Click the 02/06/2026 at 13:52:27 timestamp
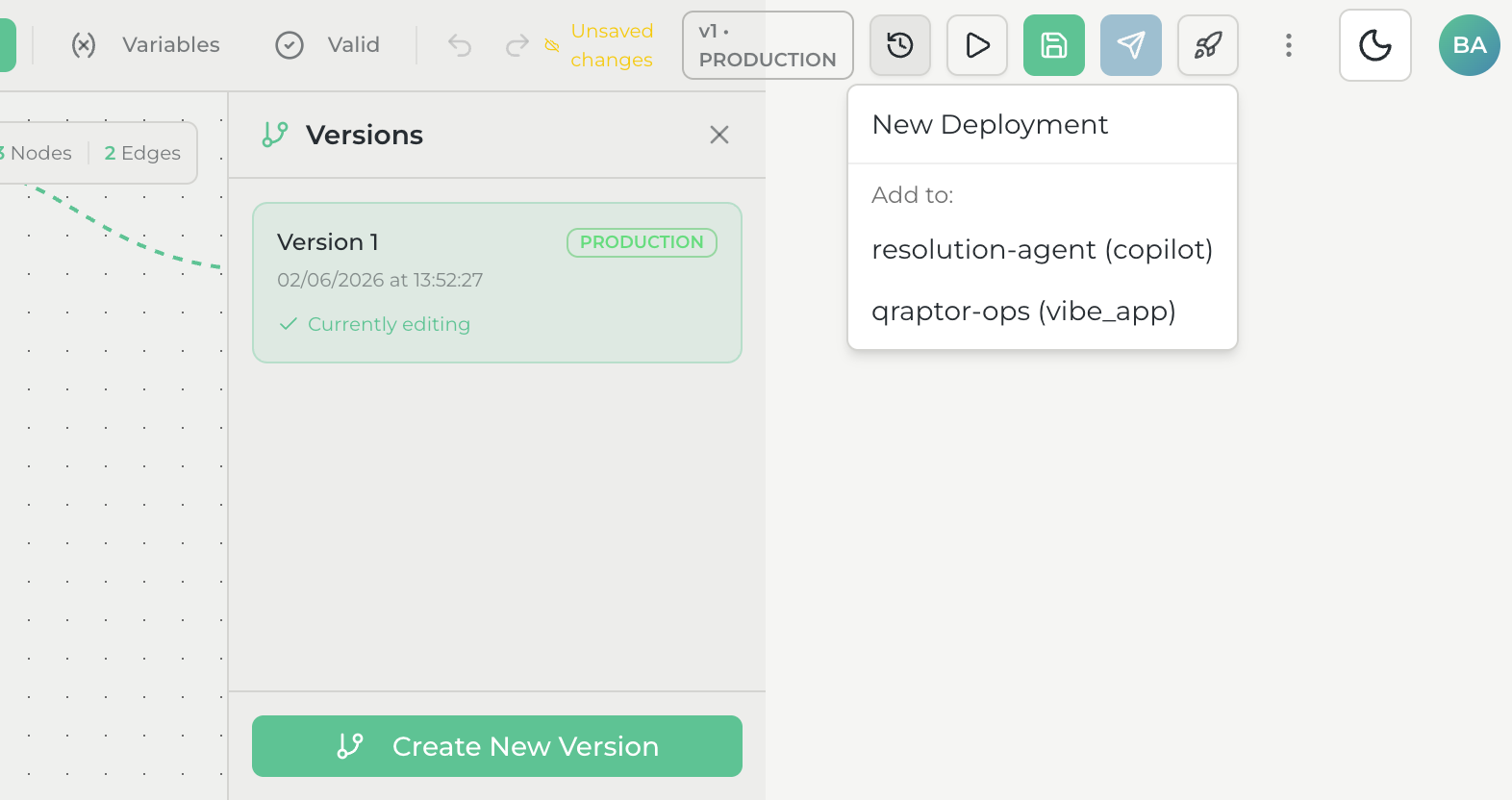The image size is (1512, 800). [380, 280]
